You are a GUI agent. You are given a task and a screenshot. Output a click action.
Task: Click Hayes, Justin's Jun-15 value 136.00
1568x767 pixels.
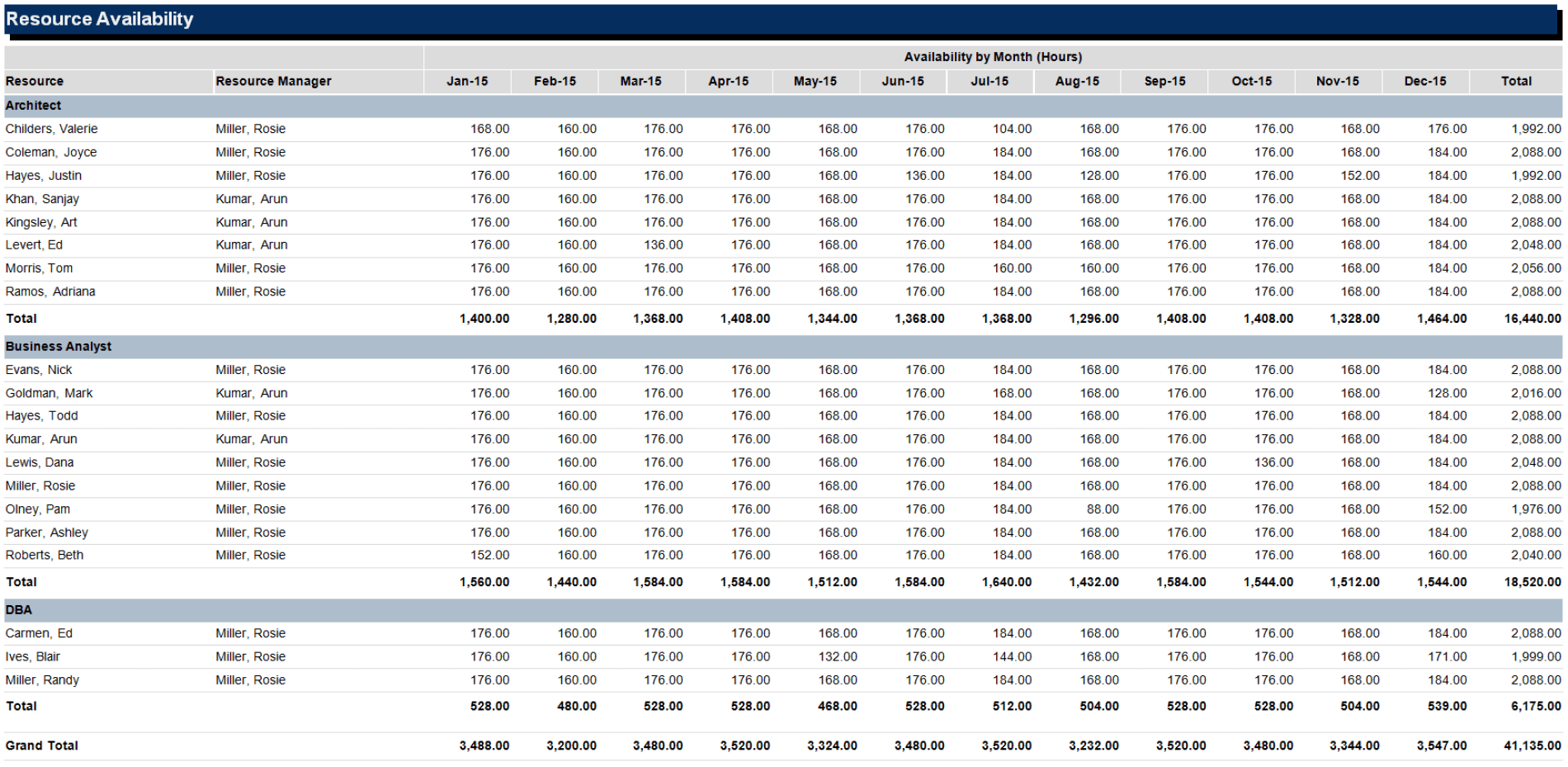(x=925, y=176)
